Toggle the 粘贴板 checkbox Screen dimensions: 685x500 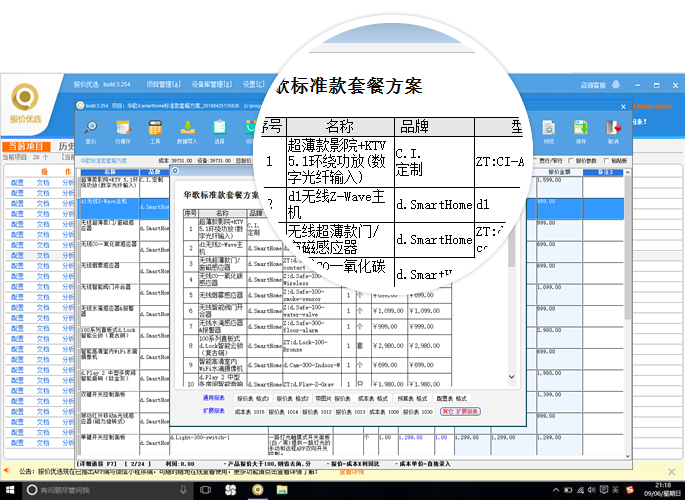pos(616,161)
